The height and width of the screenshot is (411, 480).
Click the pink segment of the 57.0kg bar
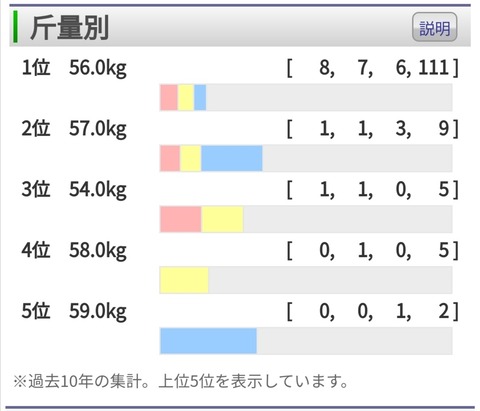click(x=170, y=158)
